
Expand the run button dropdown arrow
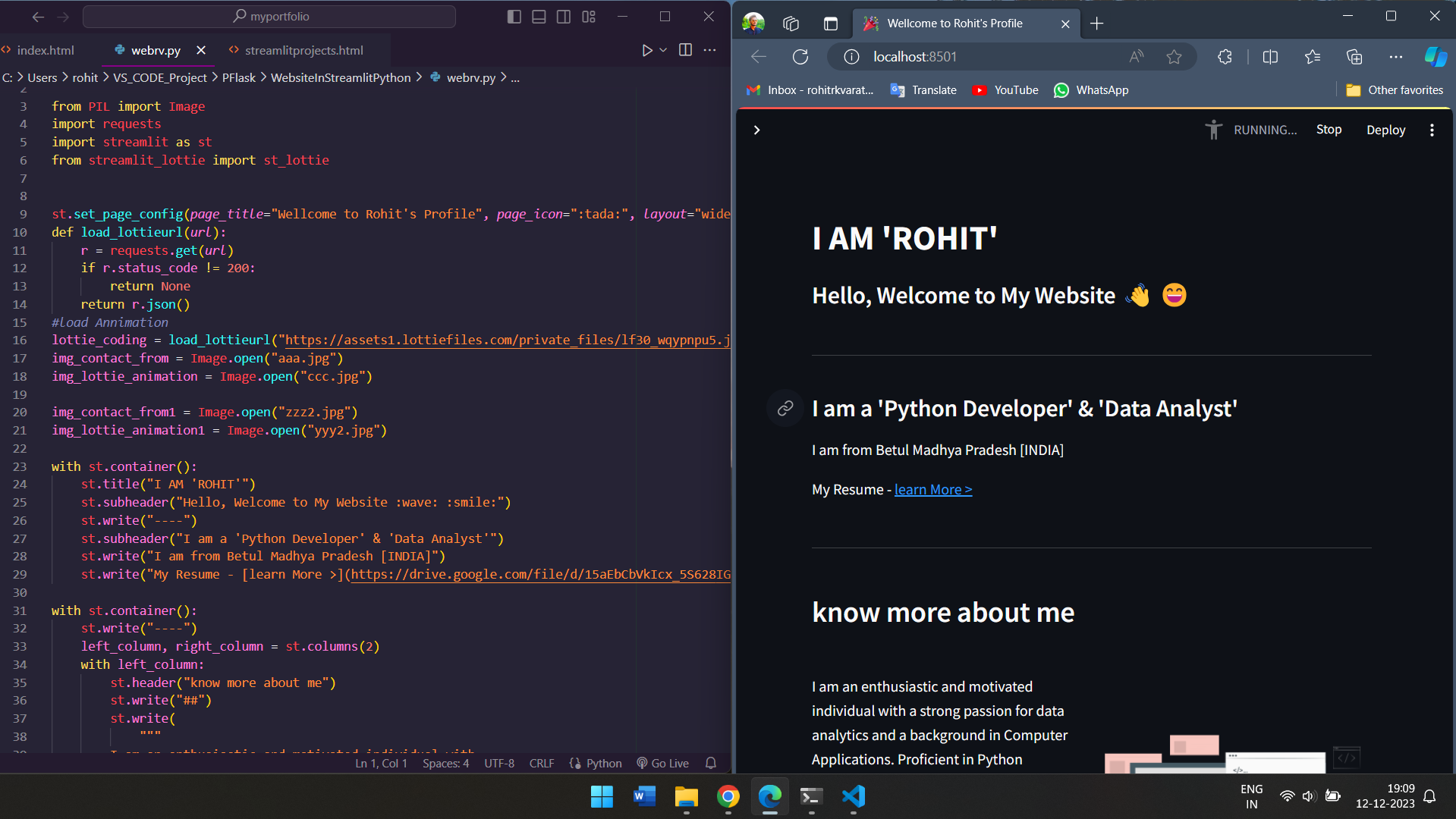[663, 50]
